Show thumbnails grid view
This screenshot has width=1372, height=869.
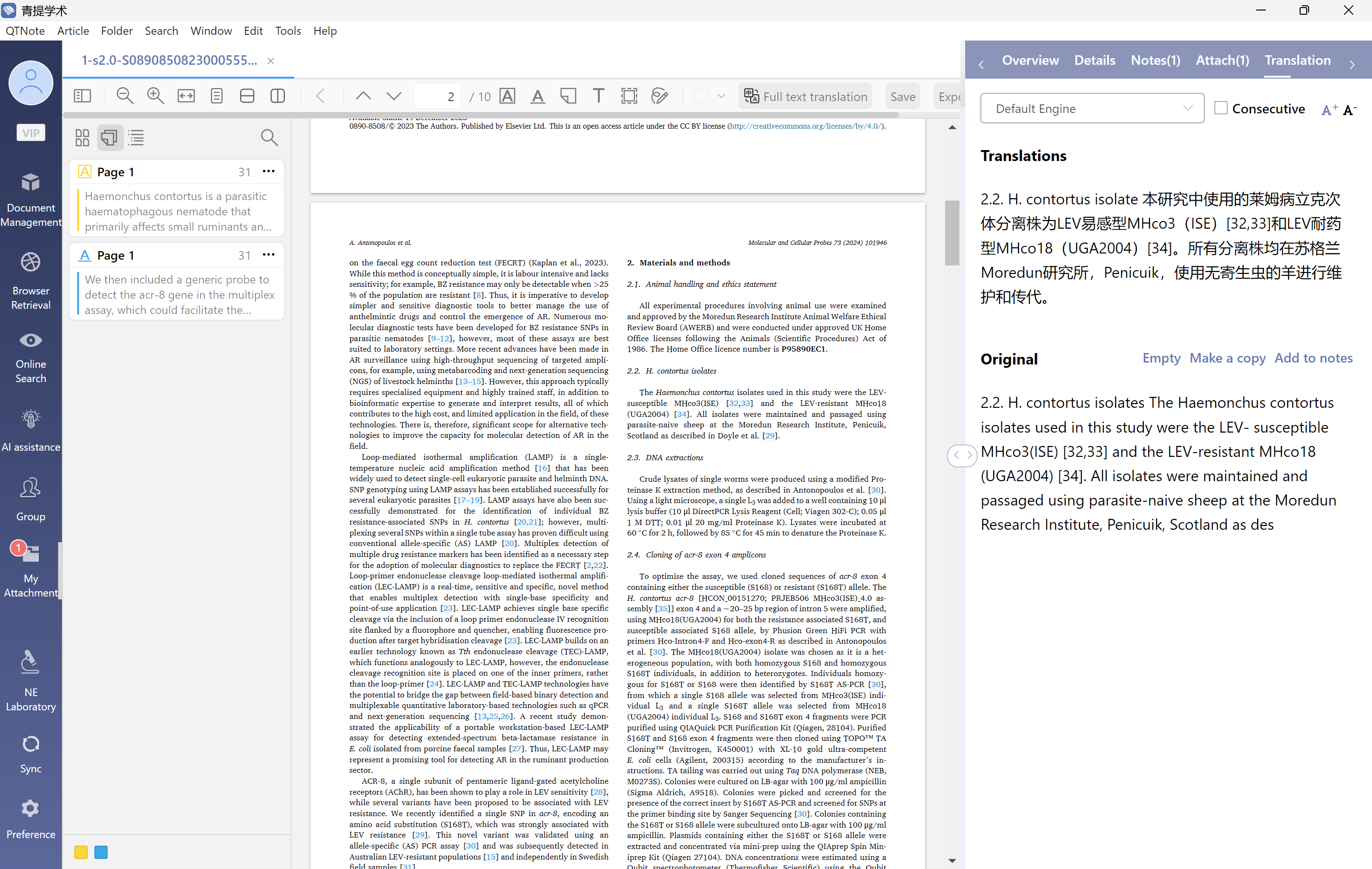(x=82, y=137)
